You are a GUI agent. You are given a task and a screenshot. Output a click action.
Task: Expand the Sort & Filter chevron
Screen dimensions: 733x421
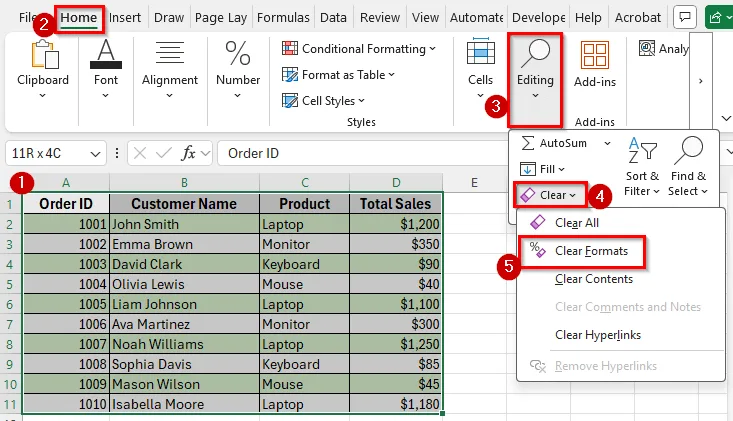pyautogui.click(x=656, y=191)
